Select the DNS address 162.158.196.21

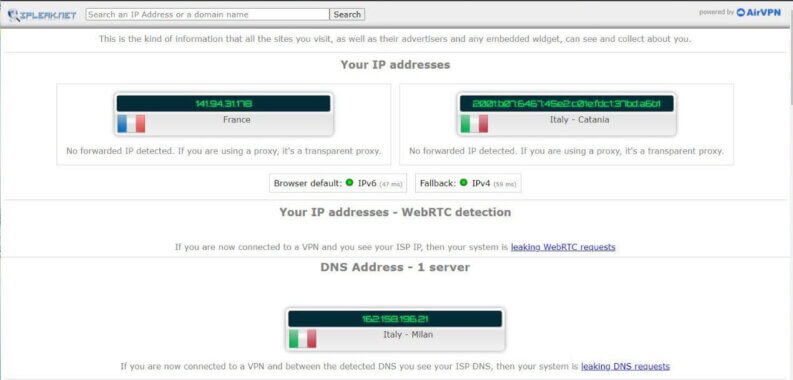point(395,319)
